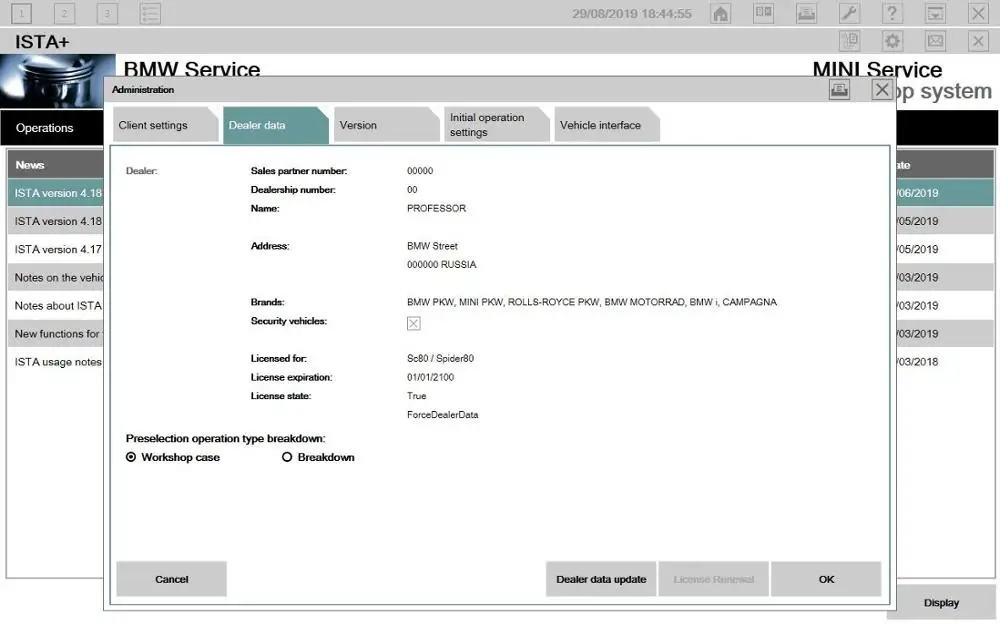The width and height of the screenshot is (1000, 625).
Task: Click the License state value True
Action: click(x=416, y=396)
